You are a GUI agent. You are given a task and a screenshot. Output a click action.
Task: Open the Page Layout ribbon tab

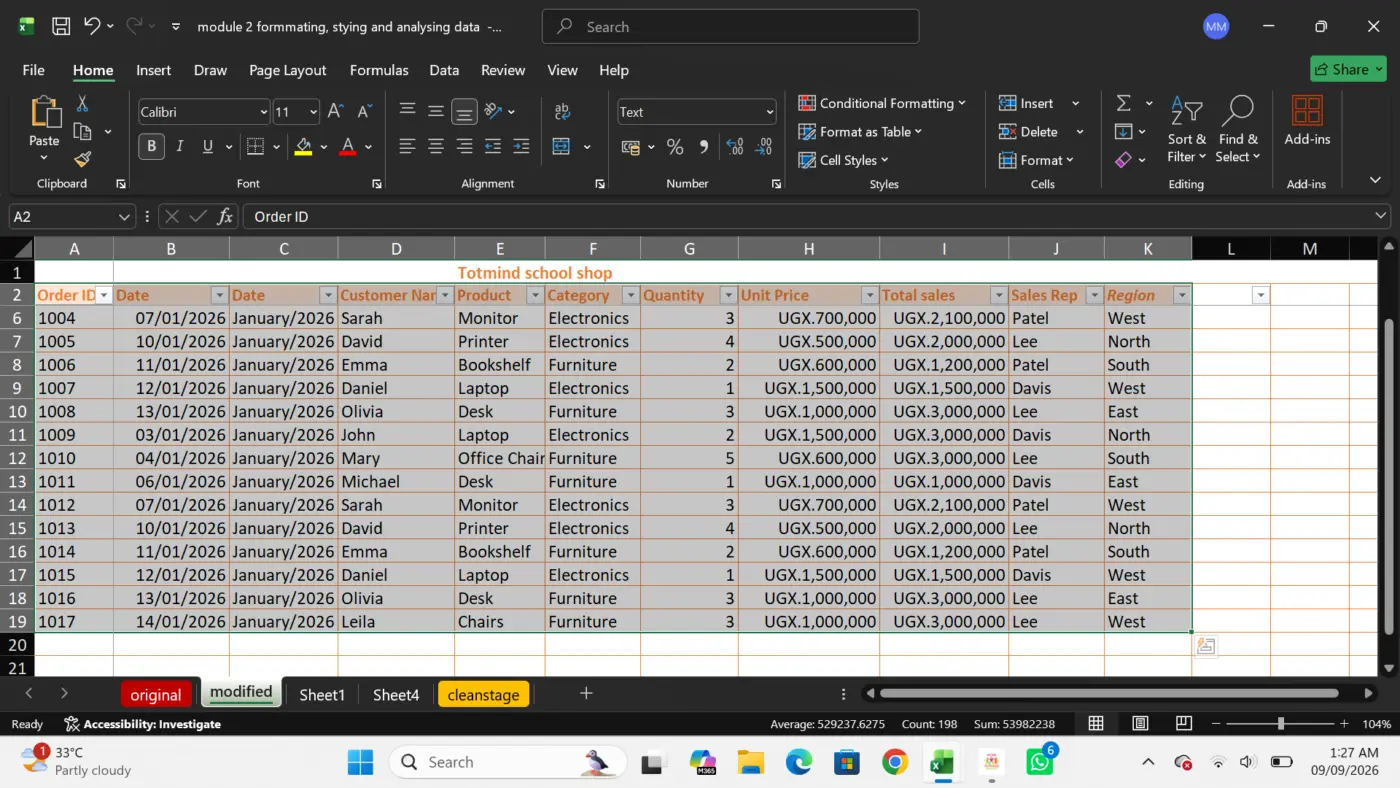[288, 70]
